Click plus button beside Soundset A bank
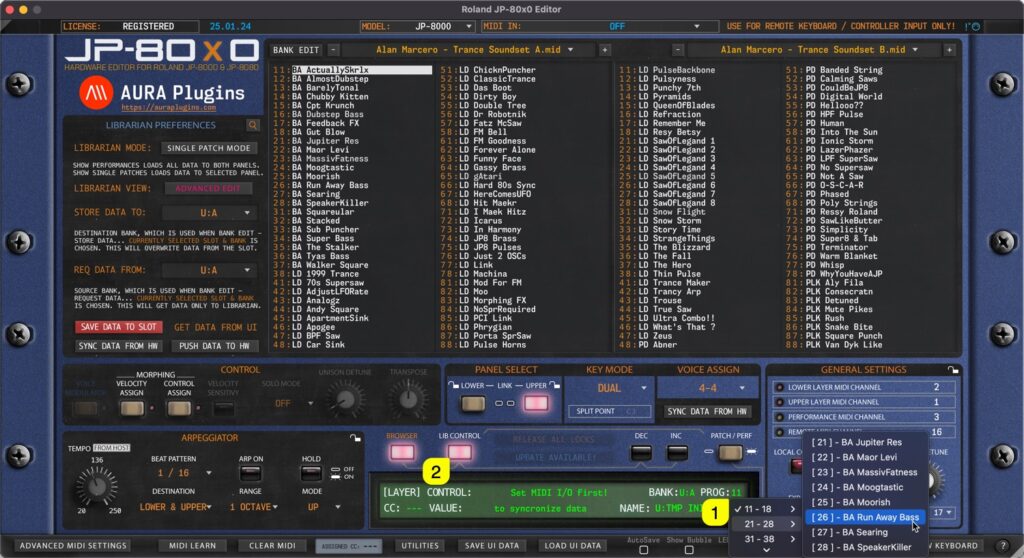The height and width of the screenshot is (558, 1024). (605, 50)
